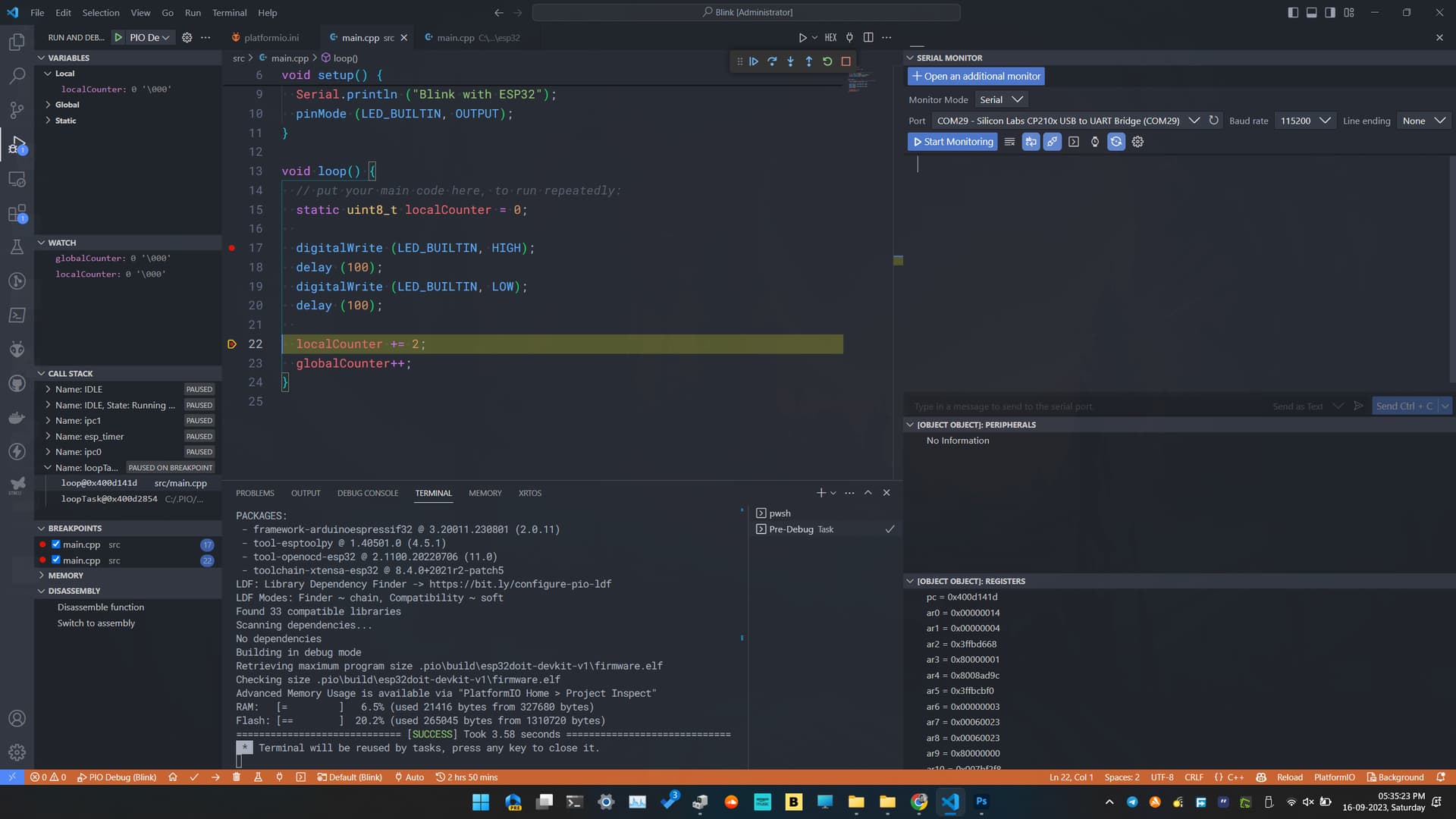
Task: Toggle checkbox for main.cpp breakpoint src
Action: click(56, 544)
